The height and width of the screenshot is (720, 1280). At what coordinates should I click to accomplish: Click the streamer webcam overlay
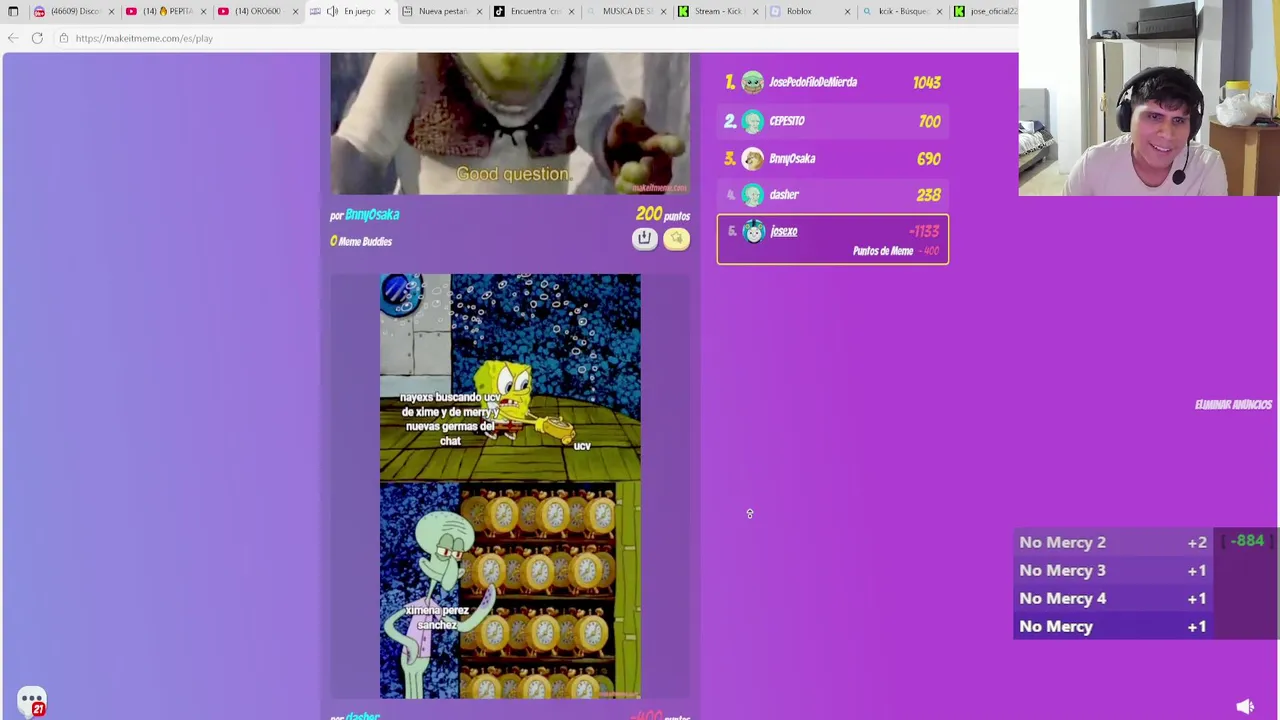point(1149,98)
